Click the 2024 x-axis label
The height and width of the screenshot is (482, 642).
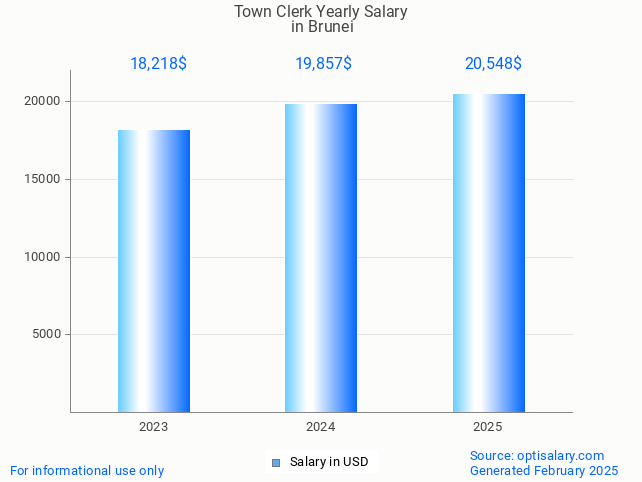tap(321, 427)
